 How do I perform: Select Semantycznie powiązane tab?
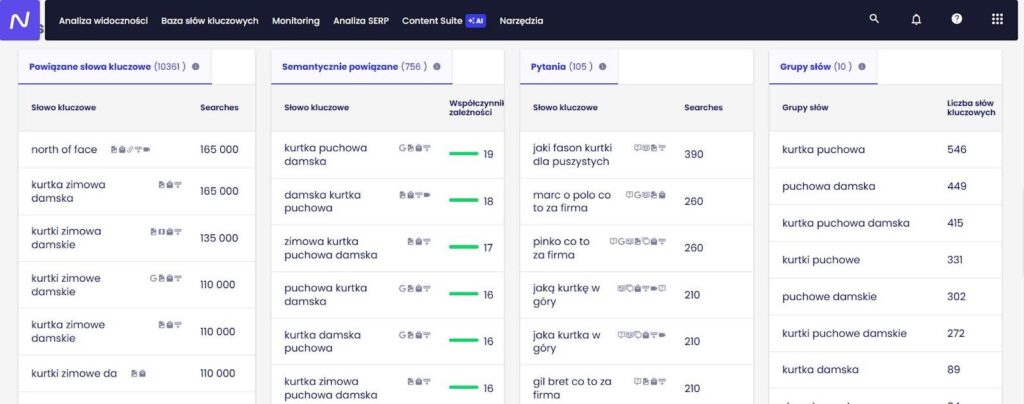(362, 67)
